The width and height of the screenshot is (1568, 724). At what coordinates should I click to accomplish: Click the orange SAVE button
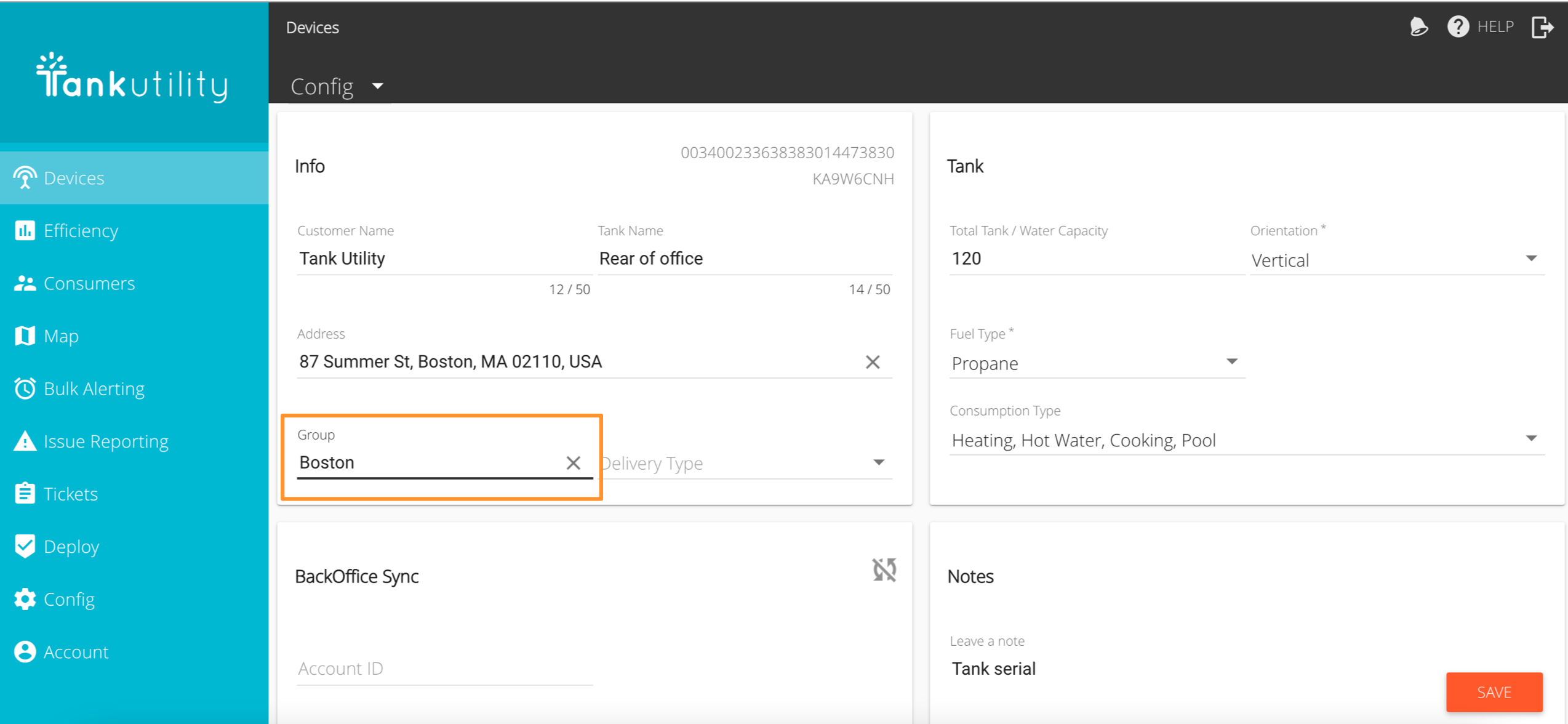coord(1494,692)
